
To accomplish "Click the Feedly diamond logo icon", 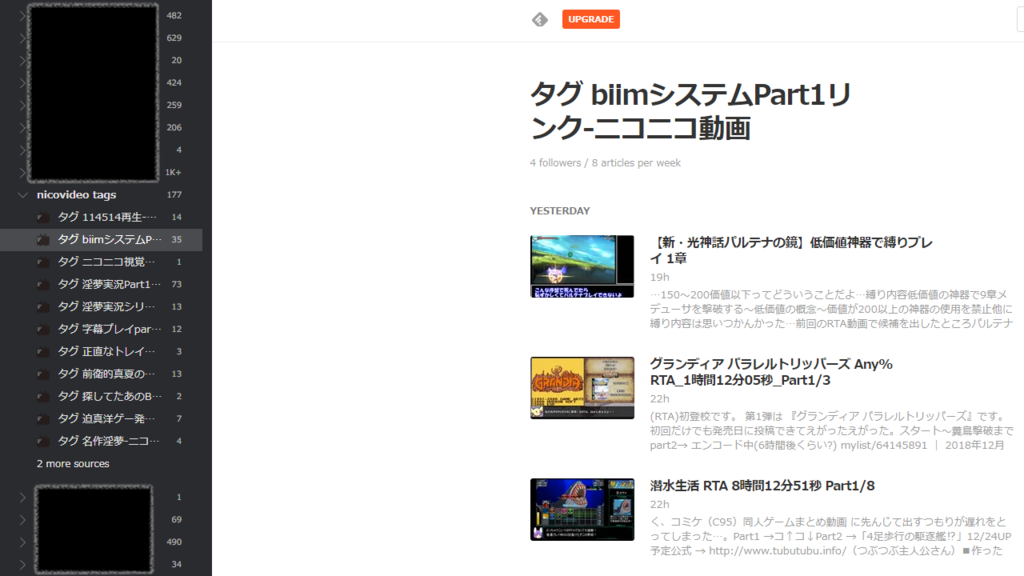I will [539, 20].
